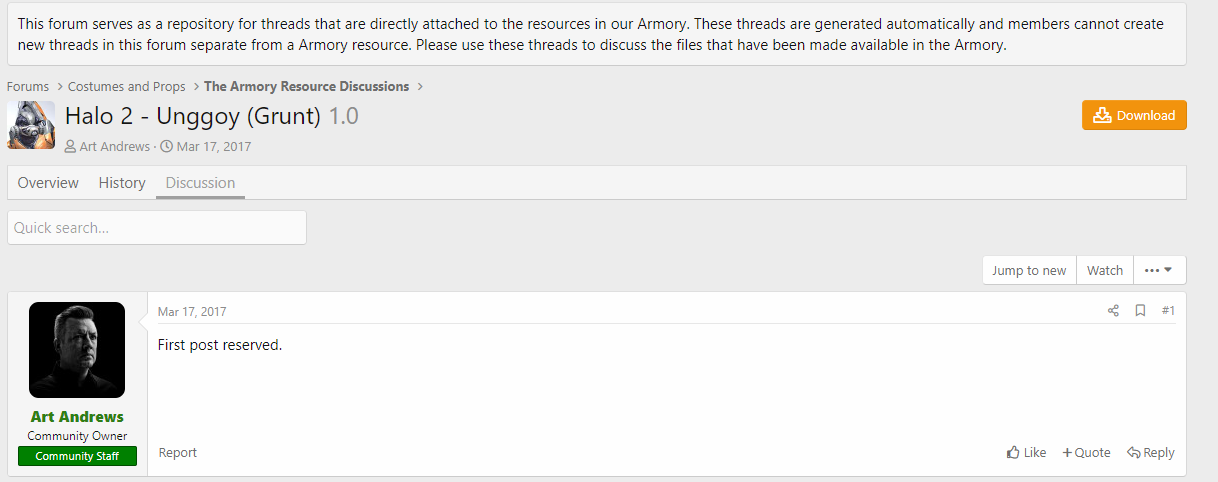This screenshot has height=482, width=1218.
Task: Click the Quote plus icon
Action: (1067, 453)
